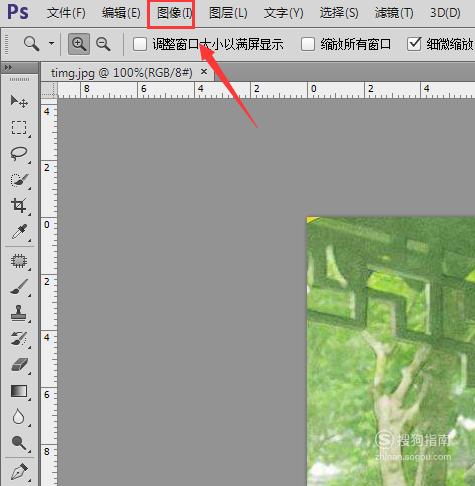Click the toolbar grip handle
The width and height of the screenshot is (475, 486).
point(19,79)
